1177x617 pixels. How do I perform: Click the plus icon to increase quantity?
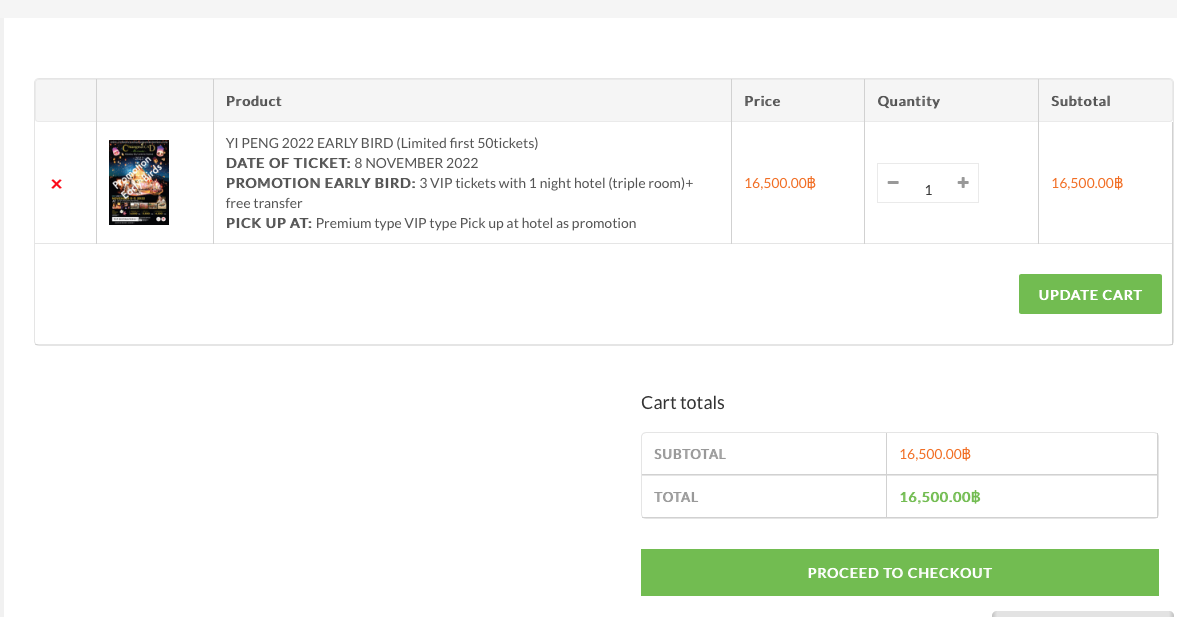coord(962,183)
